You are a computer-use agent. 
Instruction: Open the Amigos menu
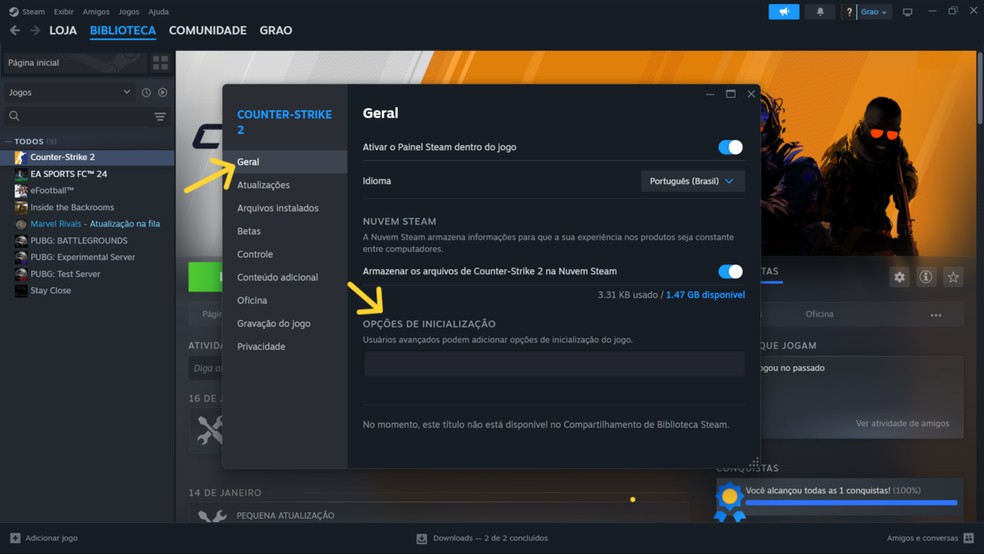click(96, 11)
